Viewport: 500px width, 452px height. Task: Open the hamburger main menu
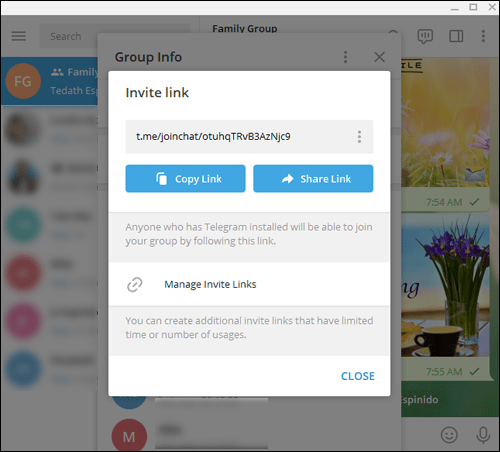(18, 36)
